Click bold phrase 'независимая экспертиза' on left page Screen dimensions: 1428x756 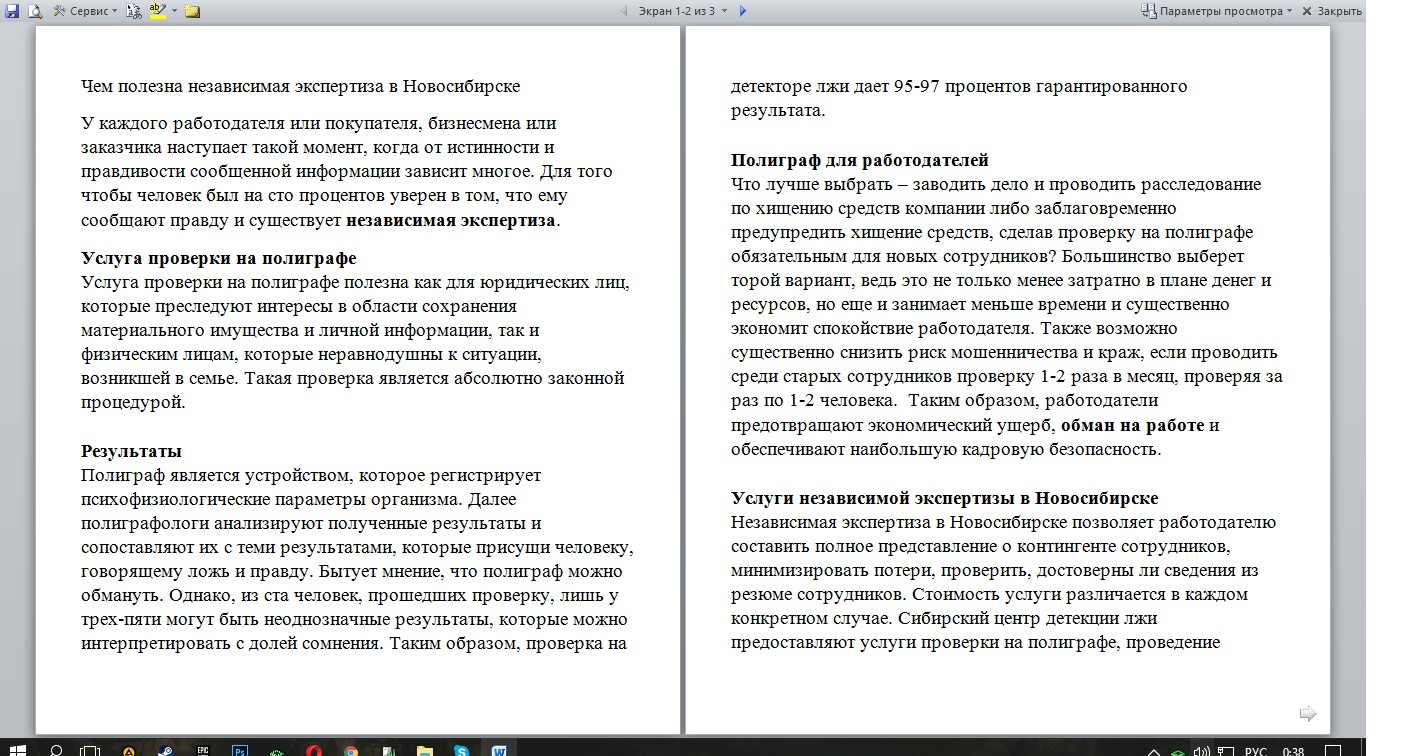tap(451, 220)
